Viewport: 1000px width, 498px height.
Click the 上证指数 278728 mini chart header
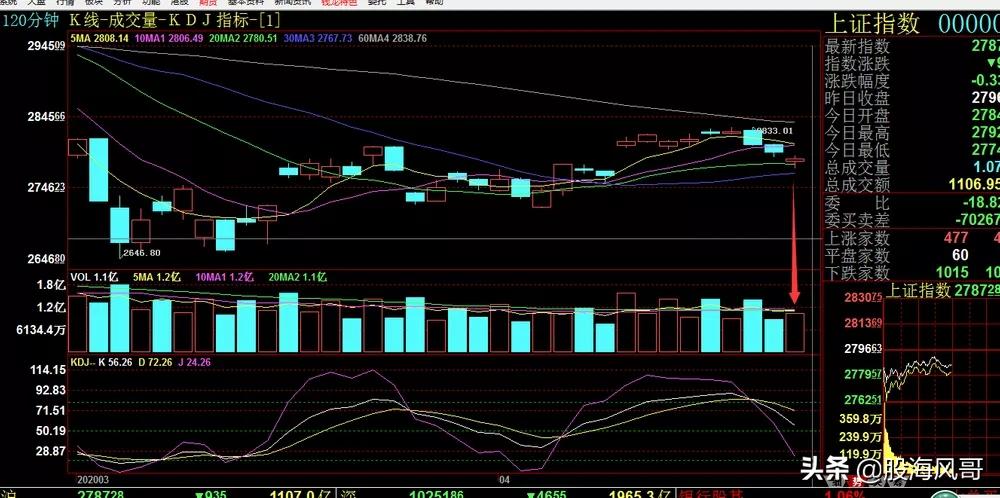click(943, 291)
